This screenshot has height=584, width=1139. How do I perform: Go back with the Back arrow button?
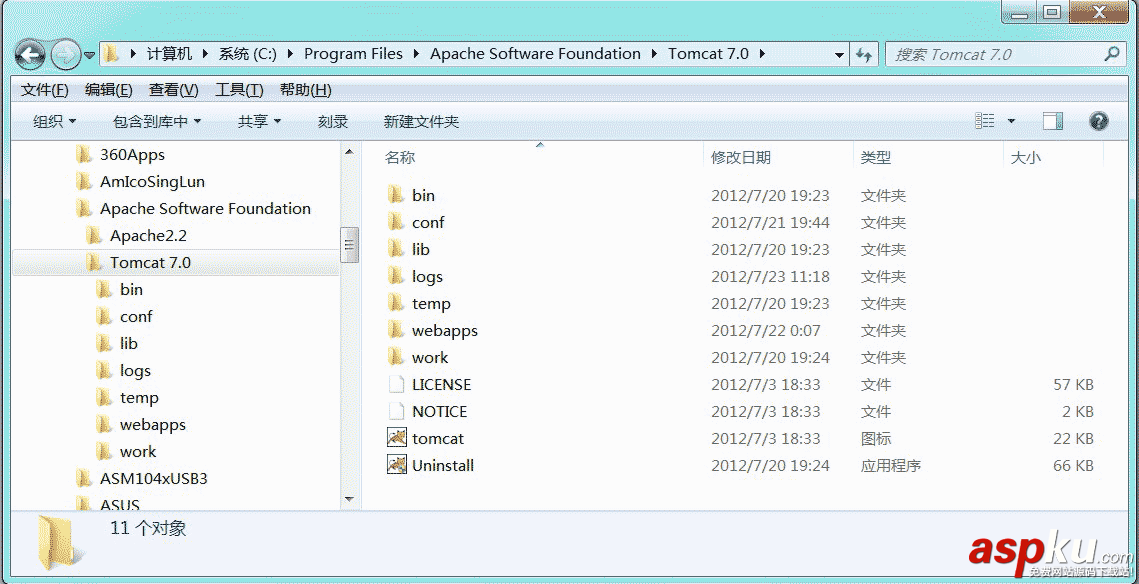[30, 54]
